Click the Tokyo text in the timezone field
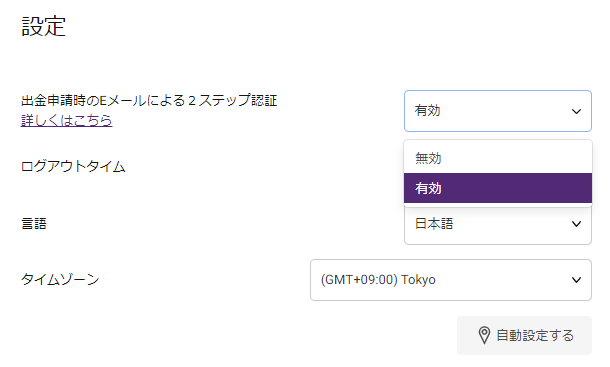Viewport: 610px width, 367px height. (418, 280)
